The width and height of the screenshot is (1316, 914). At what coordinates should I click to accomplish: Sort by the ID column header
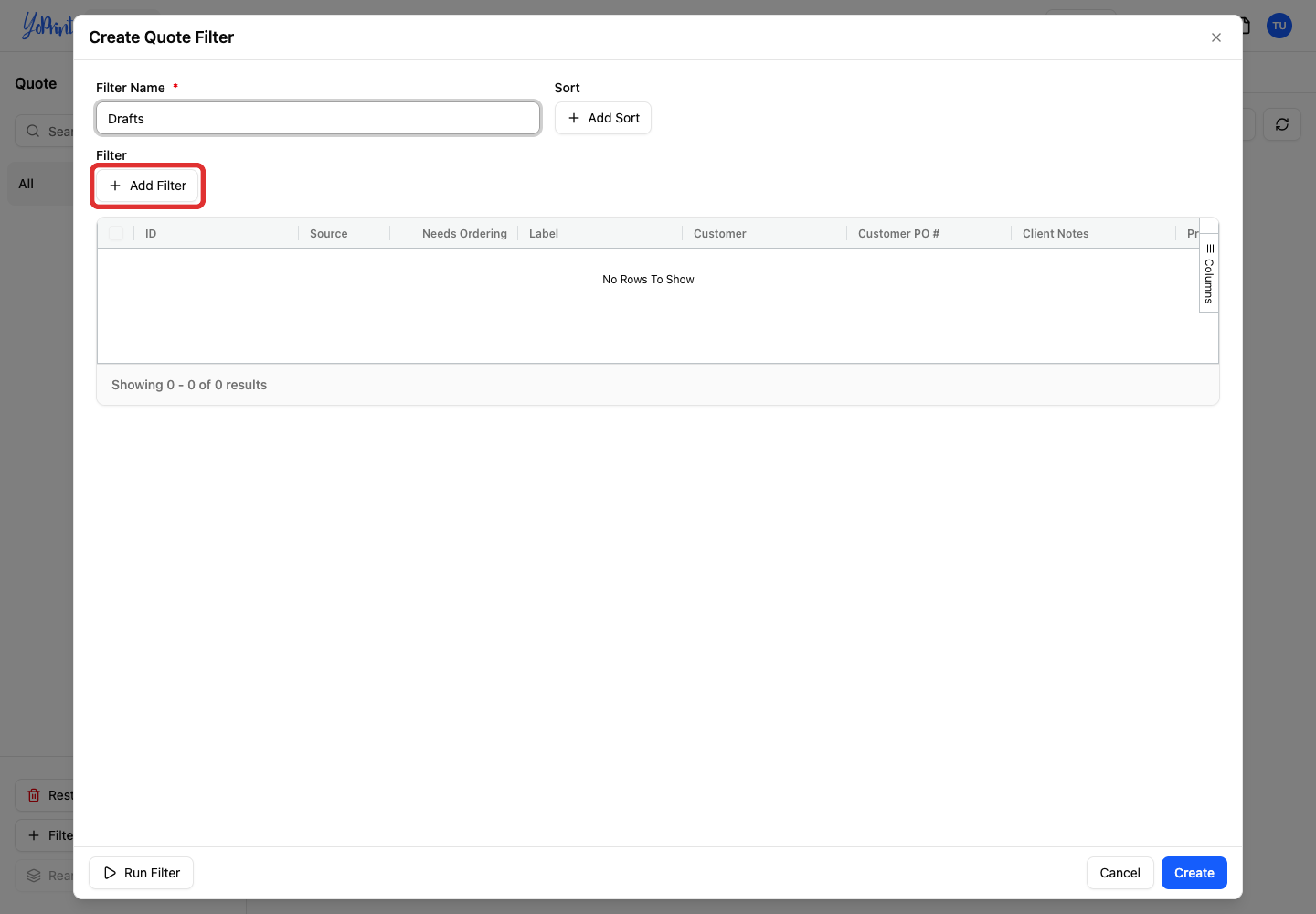(151, 234)
